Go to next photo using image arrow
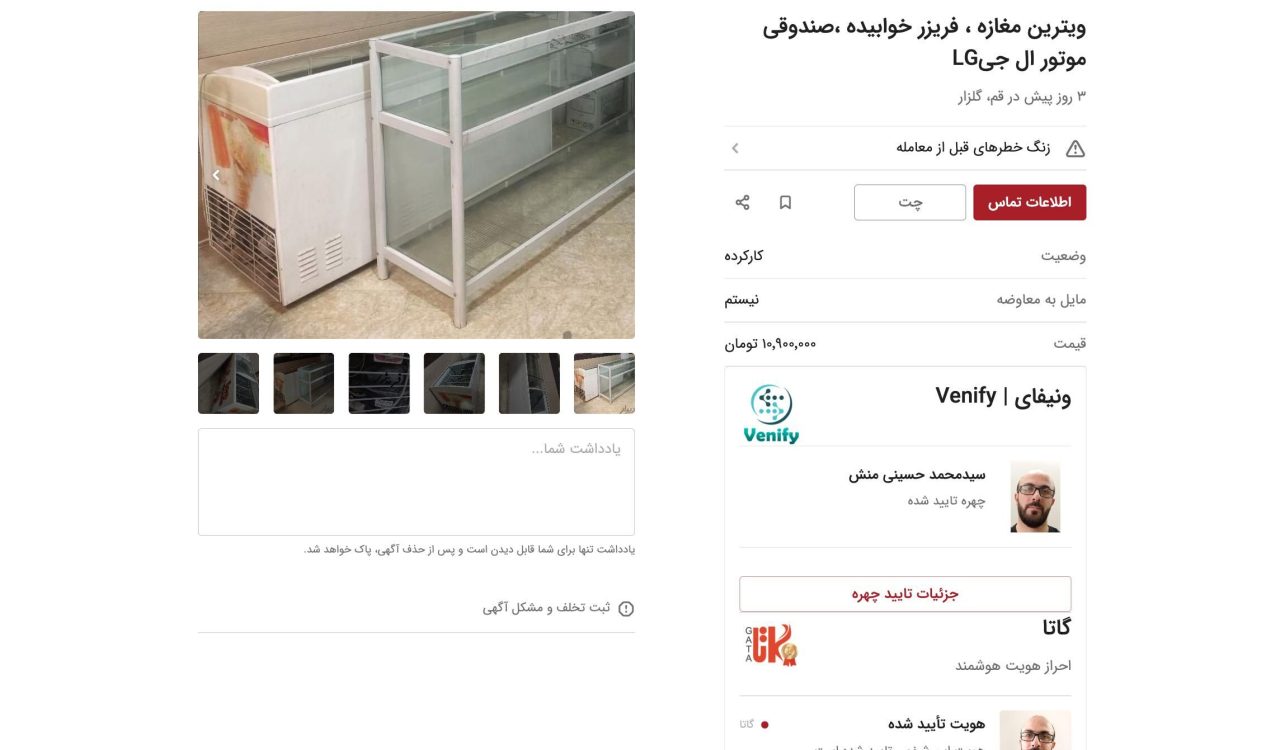The image size is (1280, 750). tap(215, 175)
